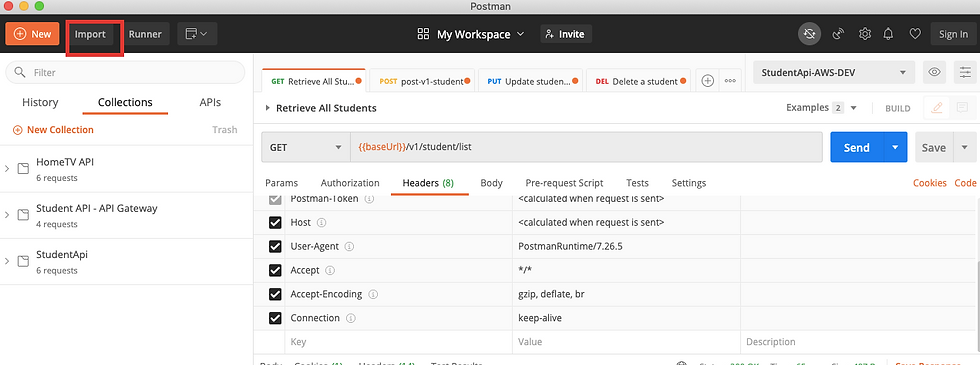Open the notifications bell icon
The width and height of the screenshot is (980, 365).
click(888, 34)
